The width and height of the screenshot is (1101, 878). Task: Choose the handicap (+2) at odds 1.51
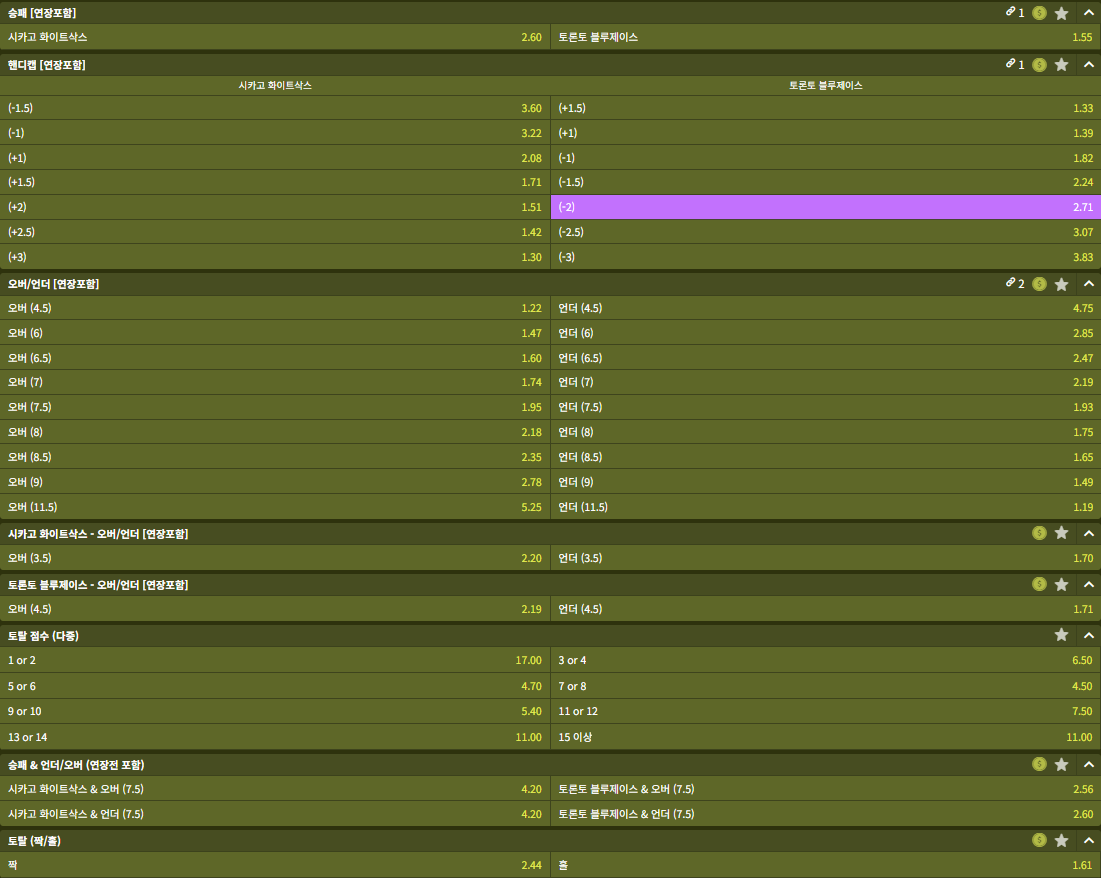pyautogui.click(x=275, y=207)
